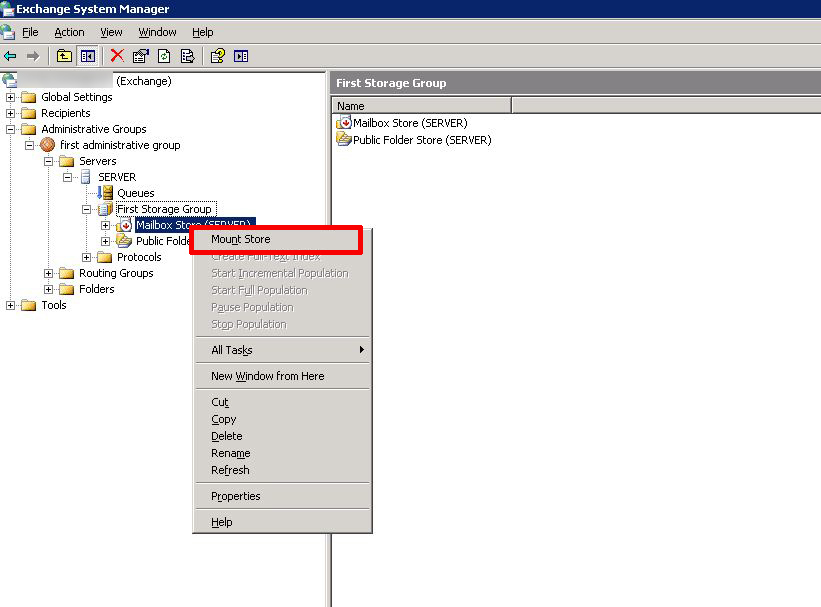Click the Forward arrow in the toolbar
821x607 pixels.
[32, 56]
